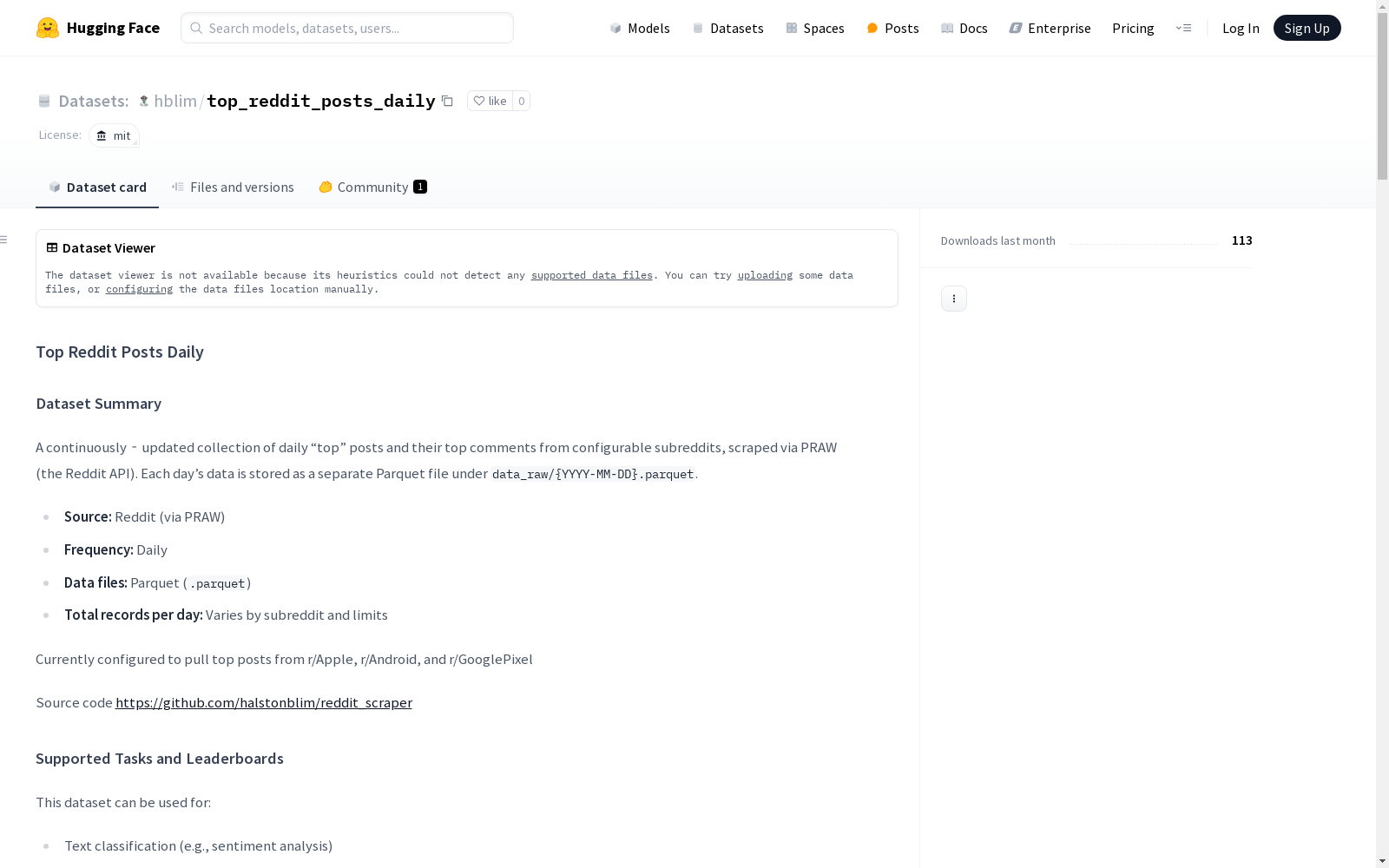1389x868 pixels.
Task: Open the Datasets nav item
Action: (727, 28)
